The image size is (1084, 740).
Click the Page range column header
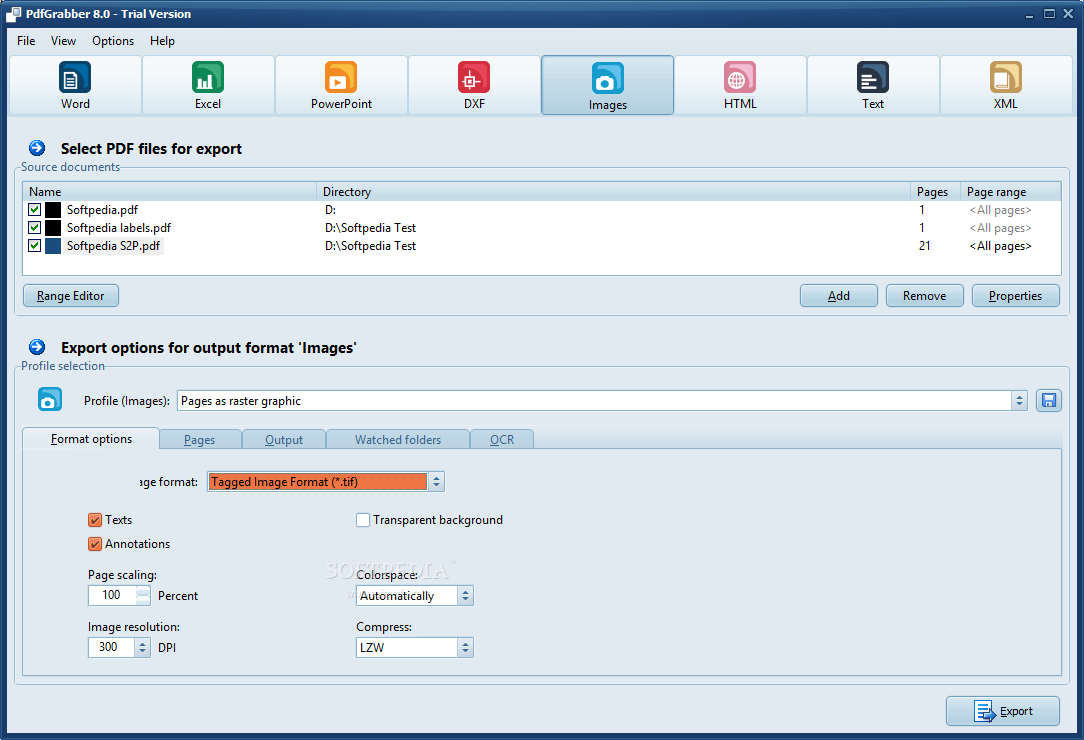click(1011, 192)
